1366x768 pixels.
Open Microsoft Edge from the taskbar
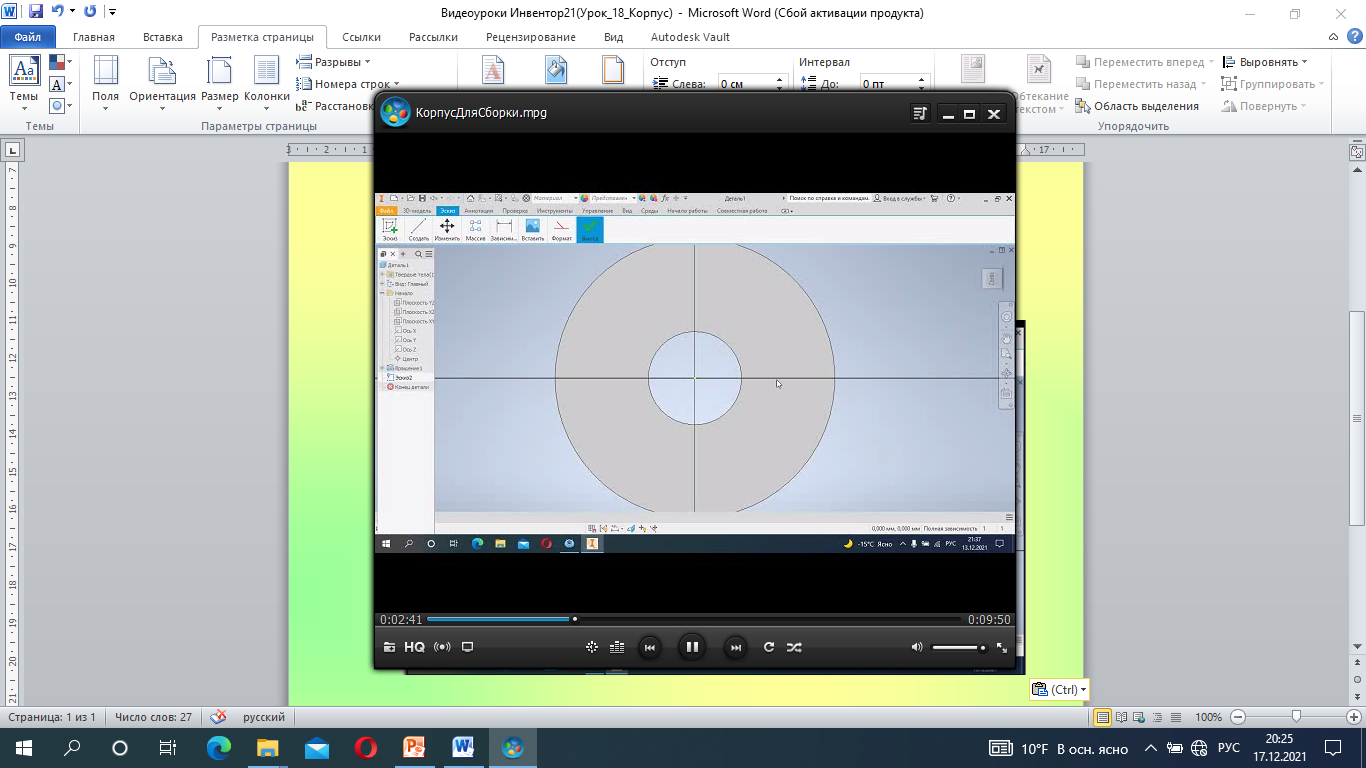pyautogui.click(x=218, y=747)
